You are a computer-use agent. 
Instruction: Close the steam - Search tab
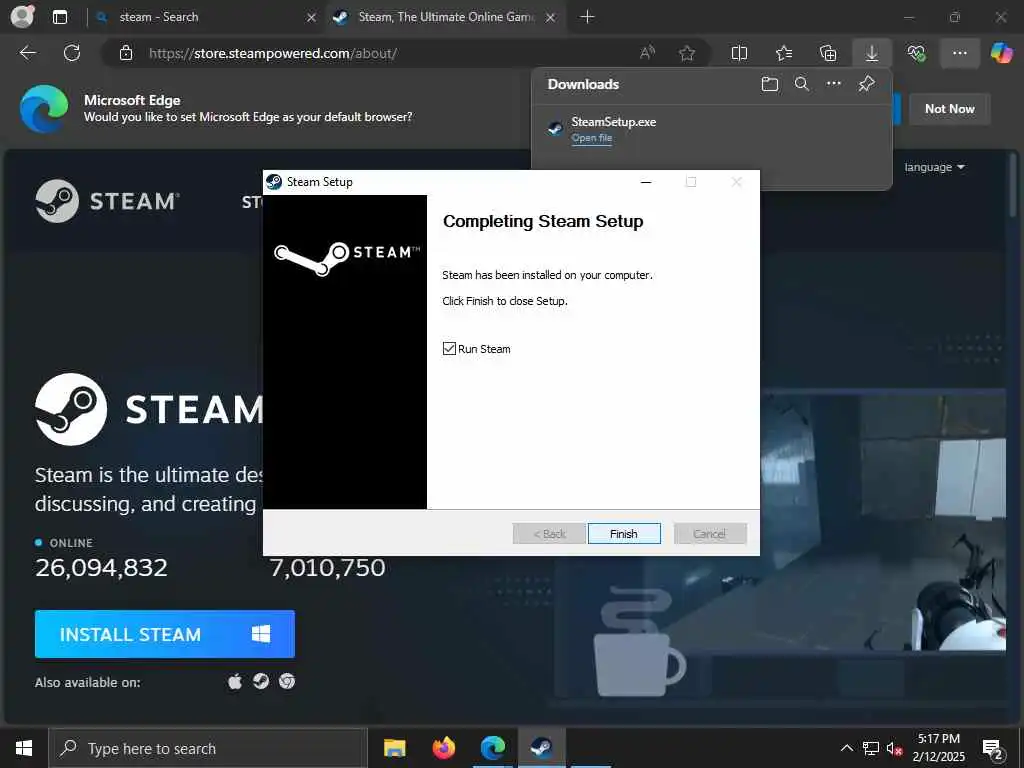(x=312, y=17)
